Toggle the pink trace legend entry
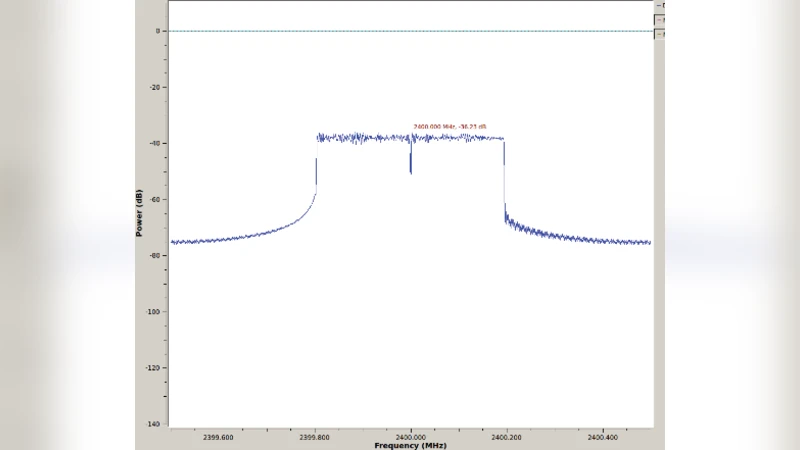Image resolution: width=800 pixels, height=450 pixels. 660,19
